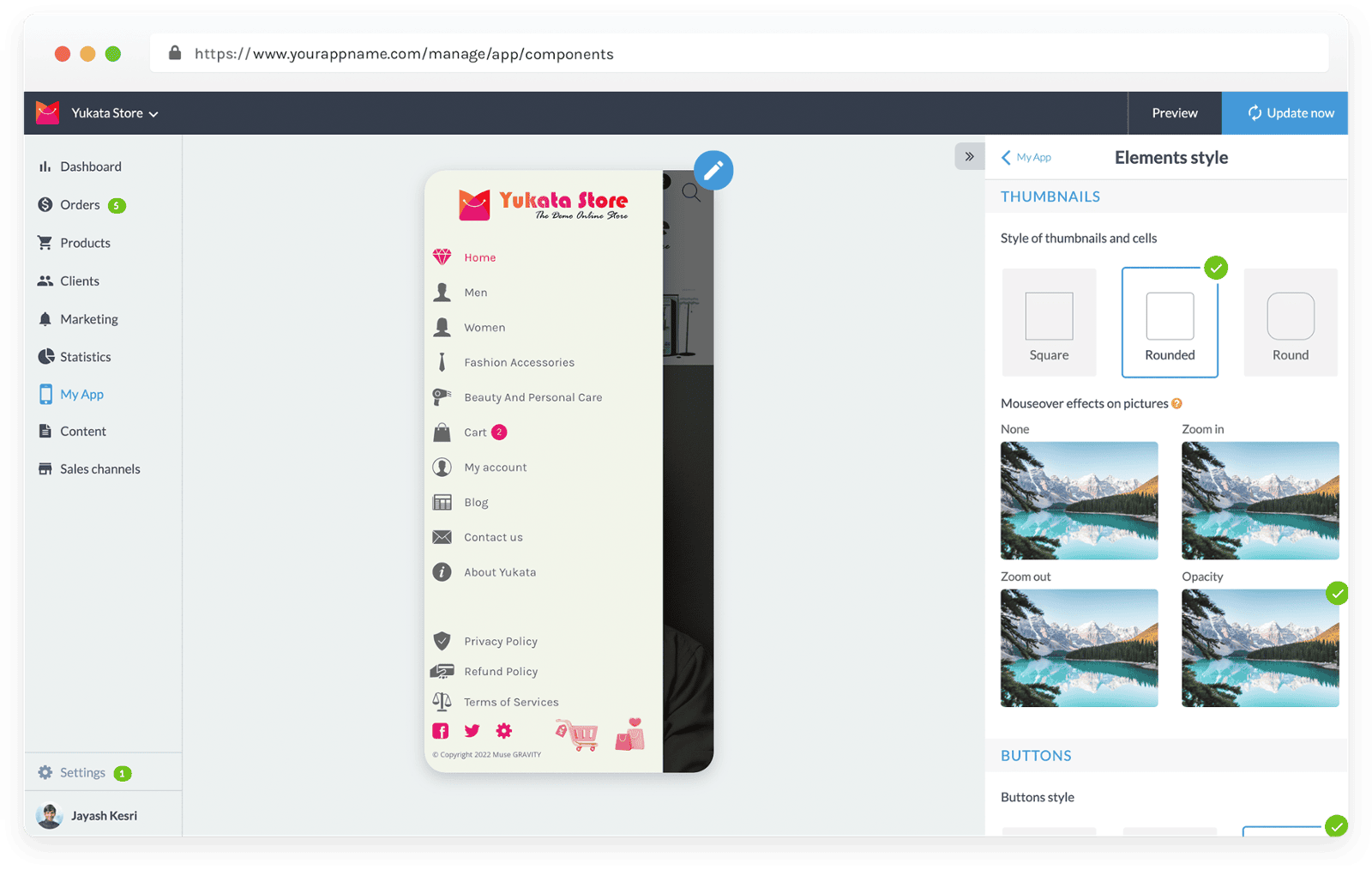Open the Preview button

click(x=1174, y=112)
